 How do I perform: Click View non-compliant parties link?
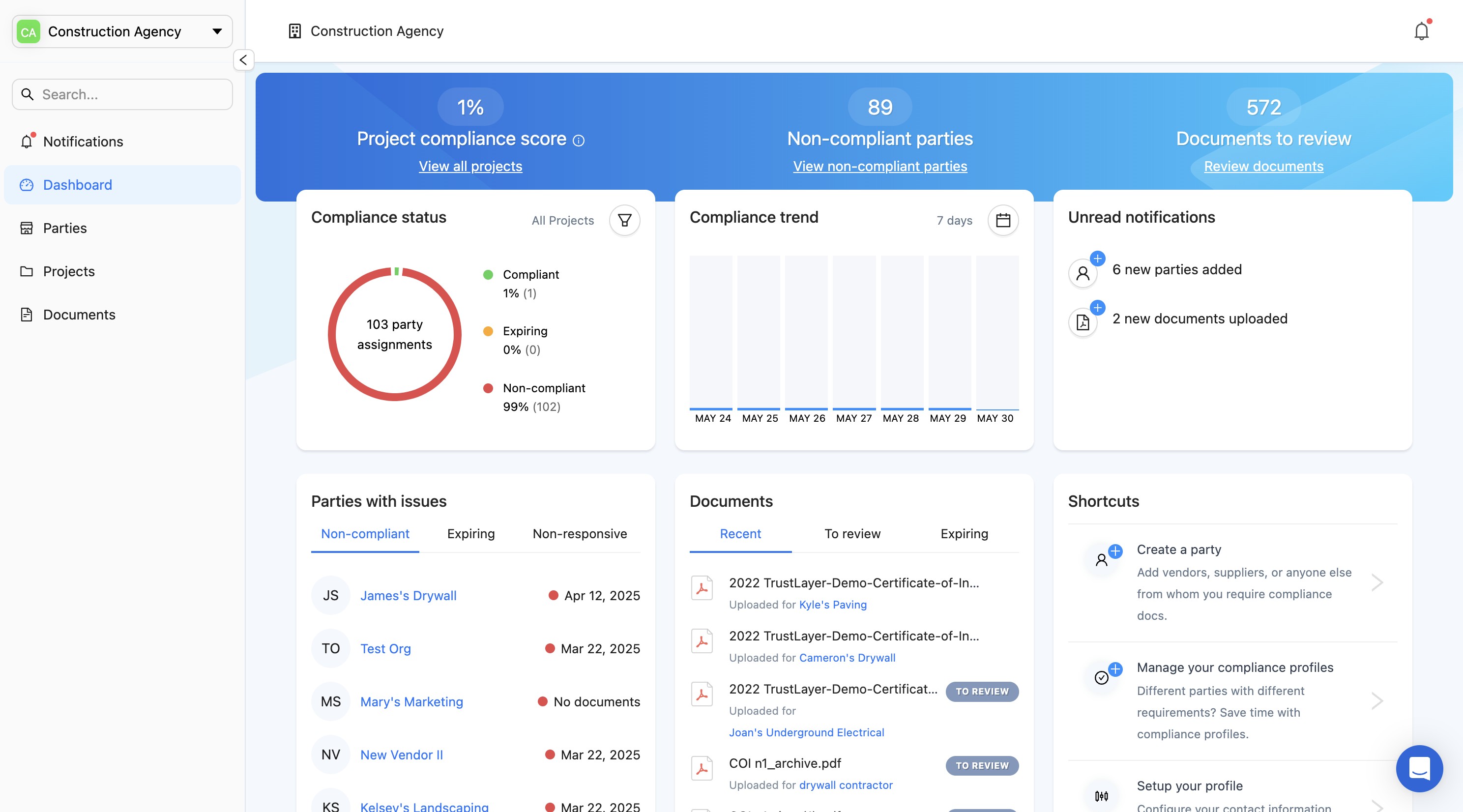(x=879, y=166)
